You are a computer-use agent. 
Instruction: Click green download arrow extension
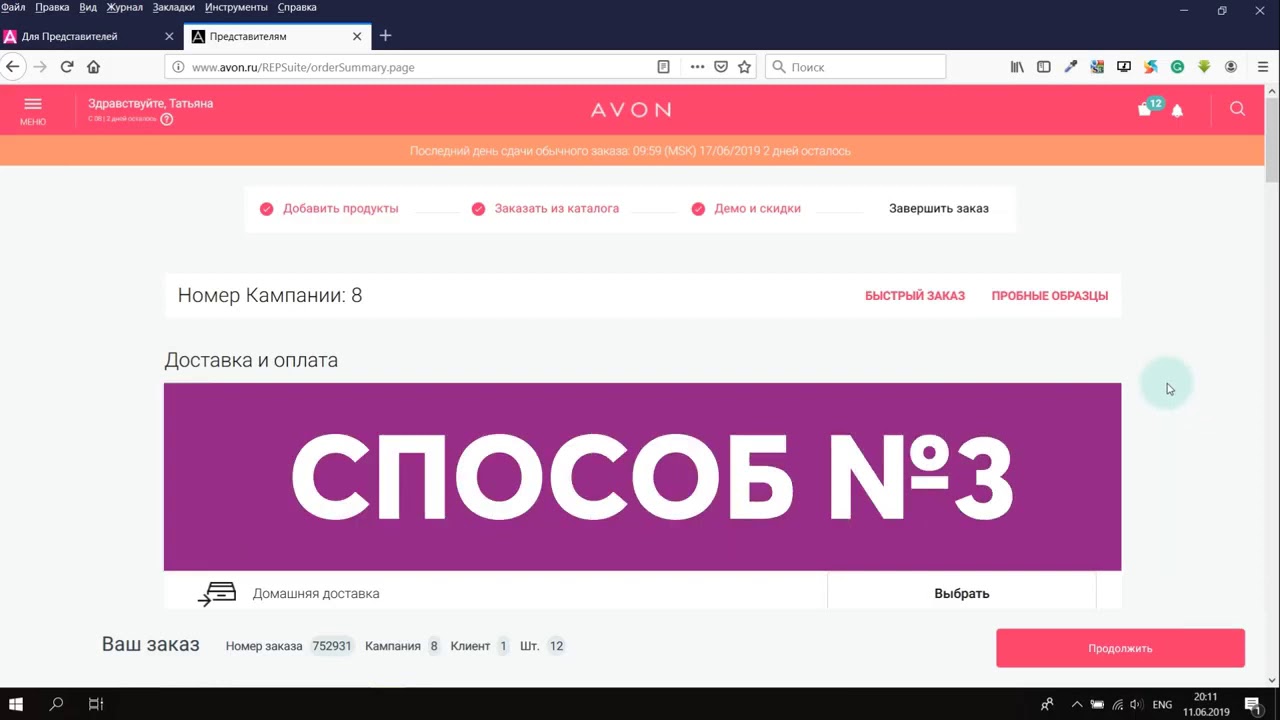point(1204,67)
